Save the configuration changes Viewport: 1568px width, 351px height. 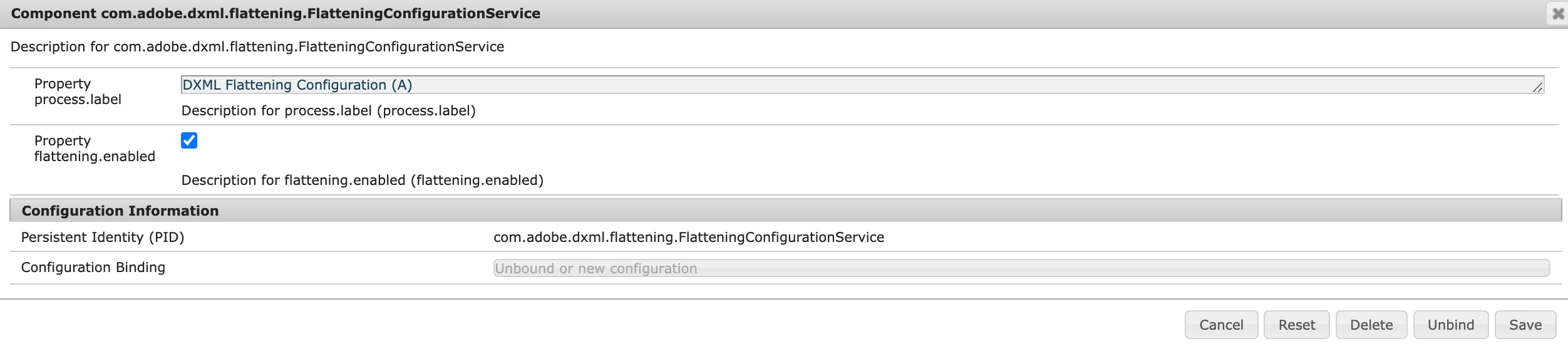tap(1525, 325)
